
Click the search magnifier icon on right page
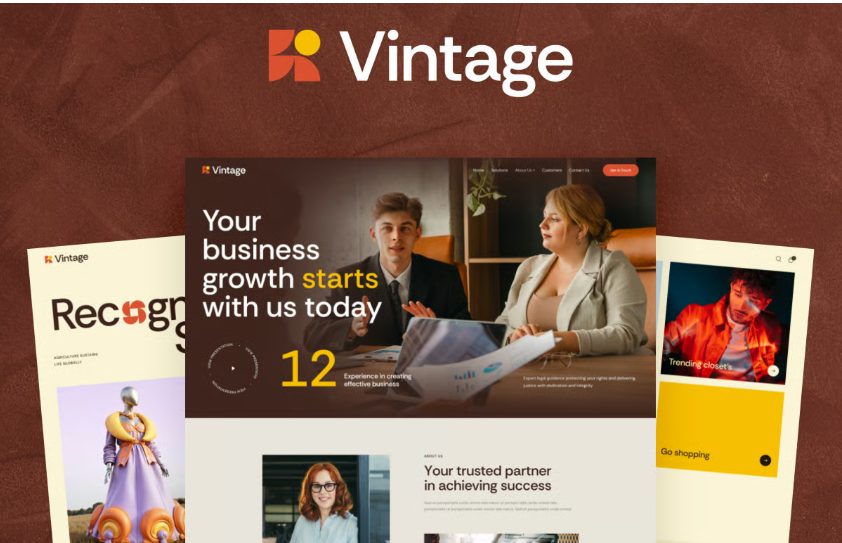coord(778,259)
